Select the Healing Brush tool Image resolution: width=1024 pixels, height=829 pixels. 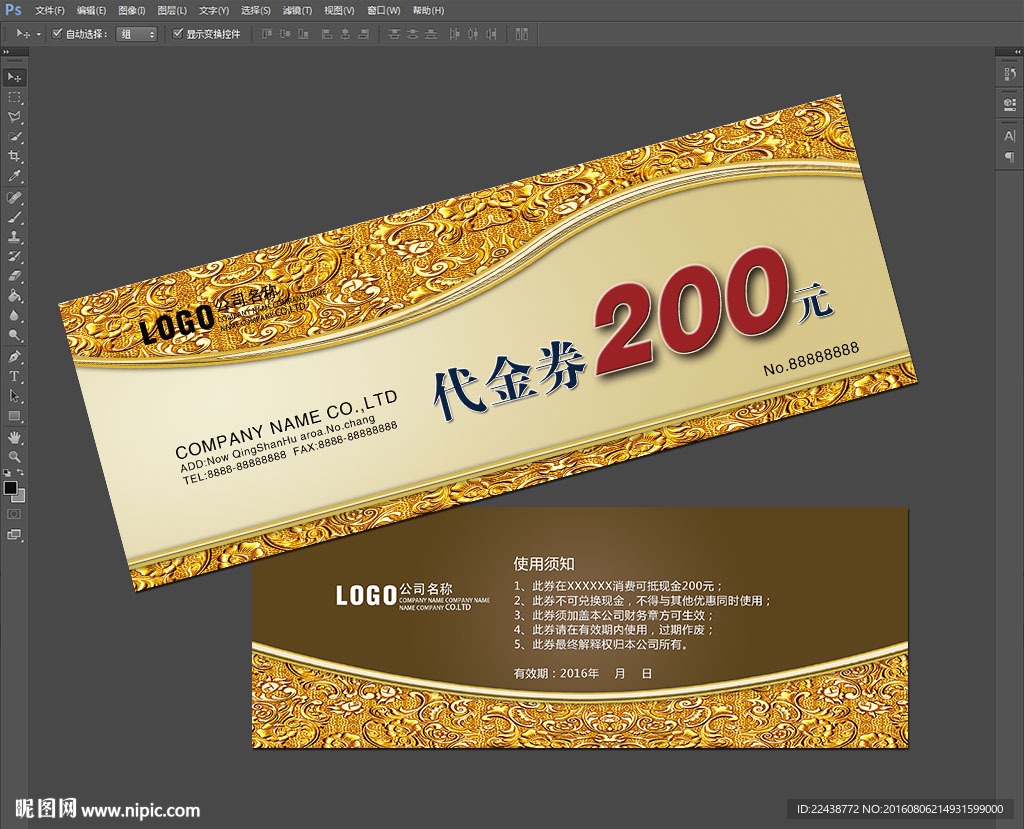14,197
